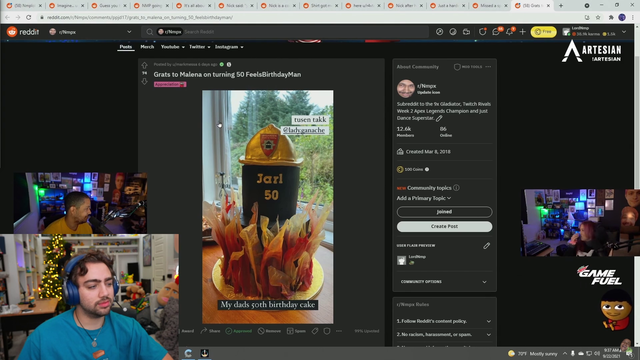Screen dimensions: 640x360
Task: Upvote the Malena birthday post
Action: pyautogui.click(x=144, y=65)
